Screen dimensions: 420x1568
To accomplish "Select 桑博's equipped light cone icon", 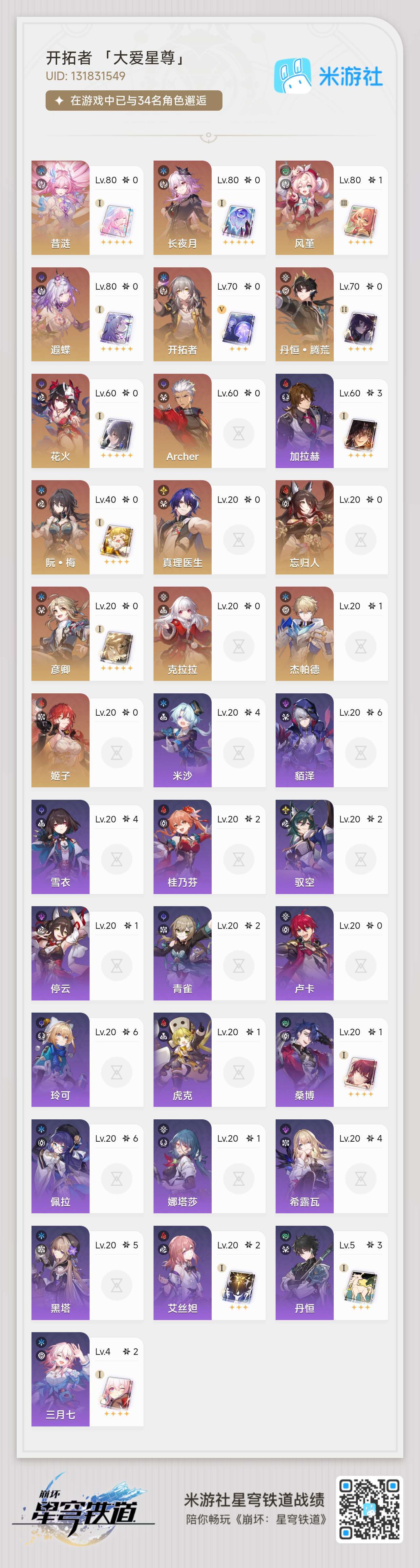I will coord(361,1072).
